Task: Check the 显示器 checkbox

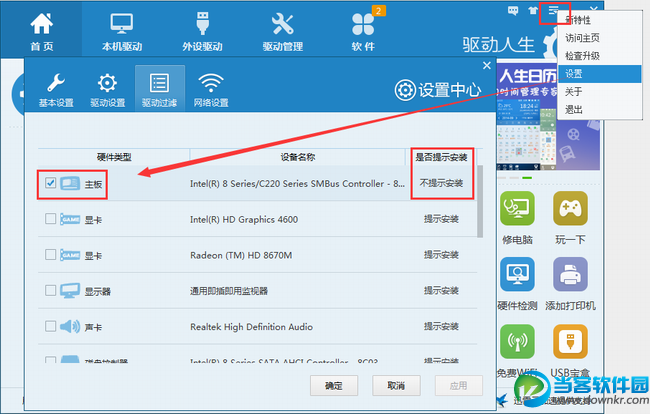Action: [x=50, y=290]
